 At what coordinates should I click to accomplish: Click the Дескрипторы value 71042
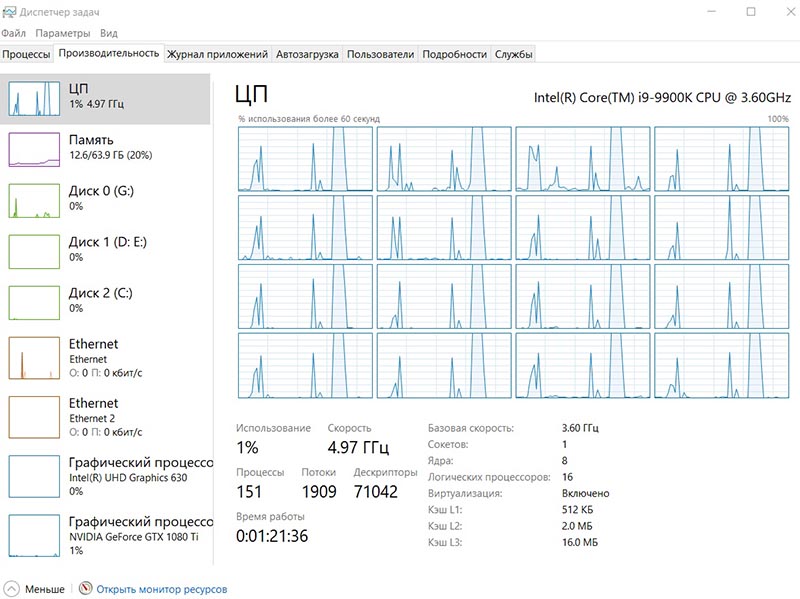point(376,491)
